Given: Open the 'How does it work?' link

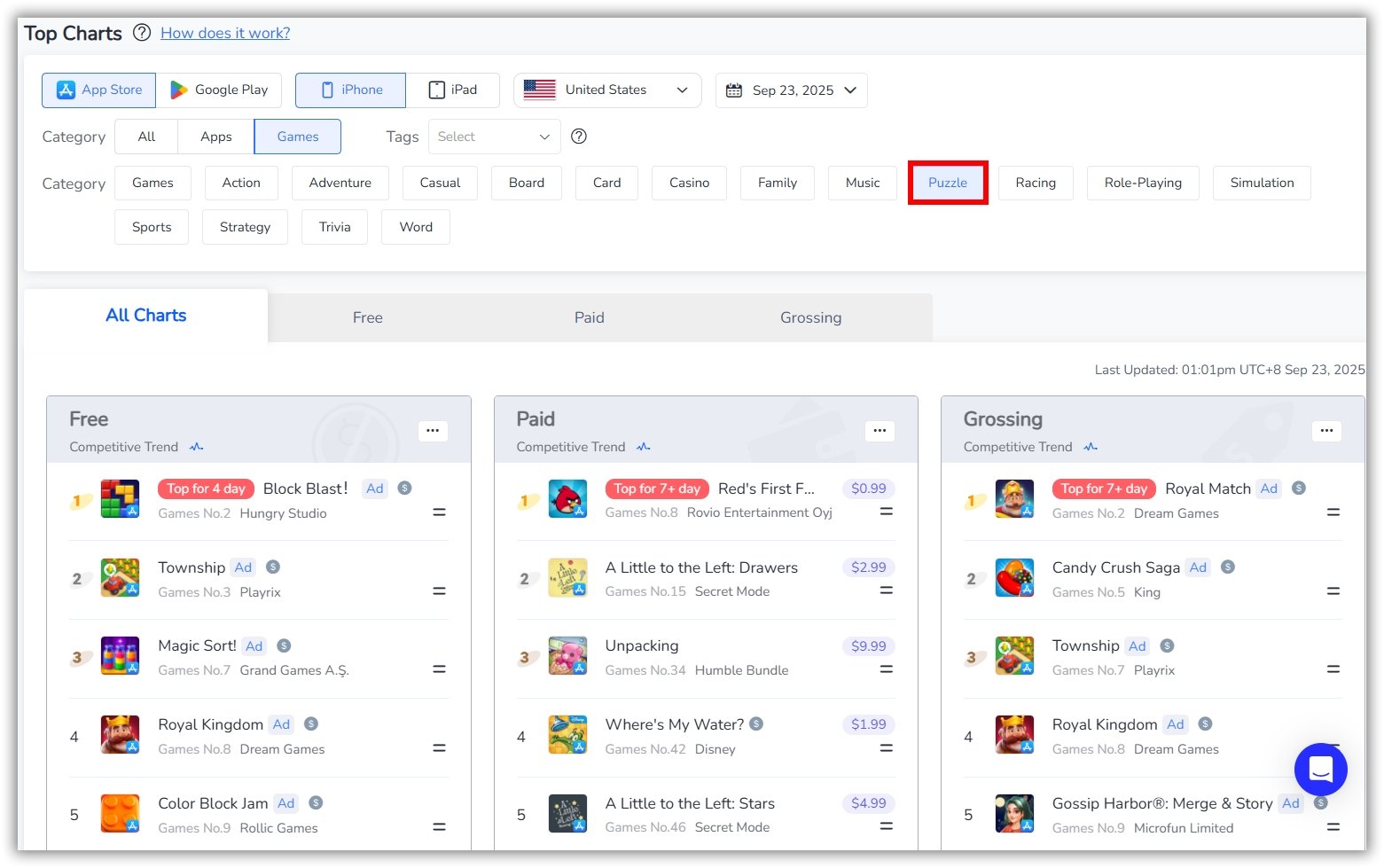Looking at the screenshot, I should point(225,33).
